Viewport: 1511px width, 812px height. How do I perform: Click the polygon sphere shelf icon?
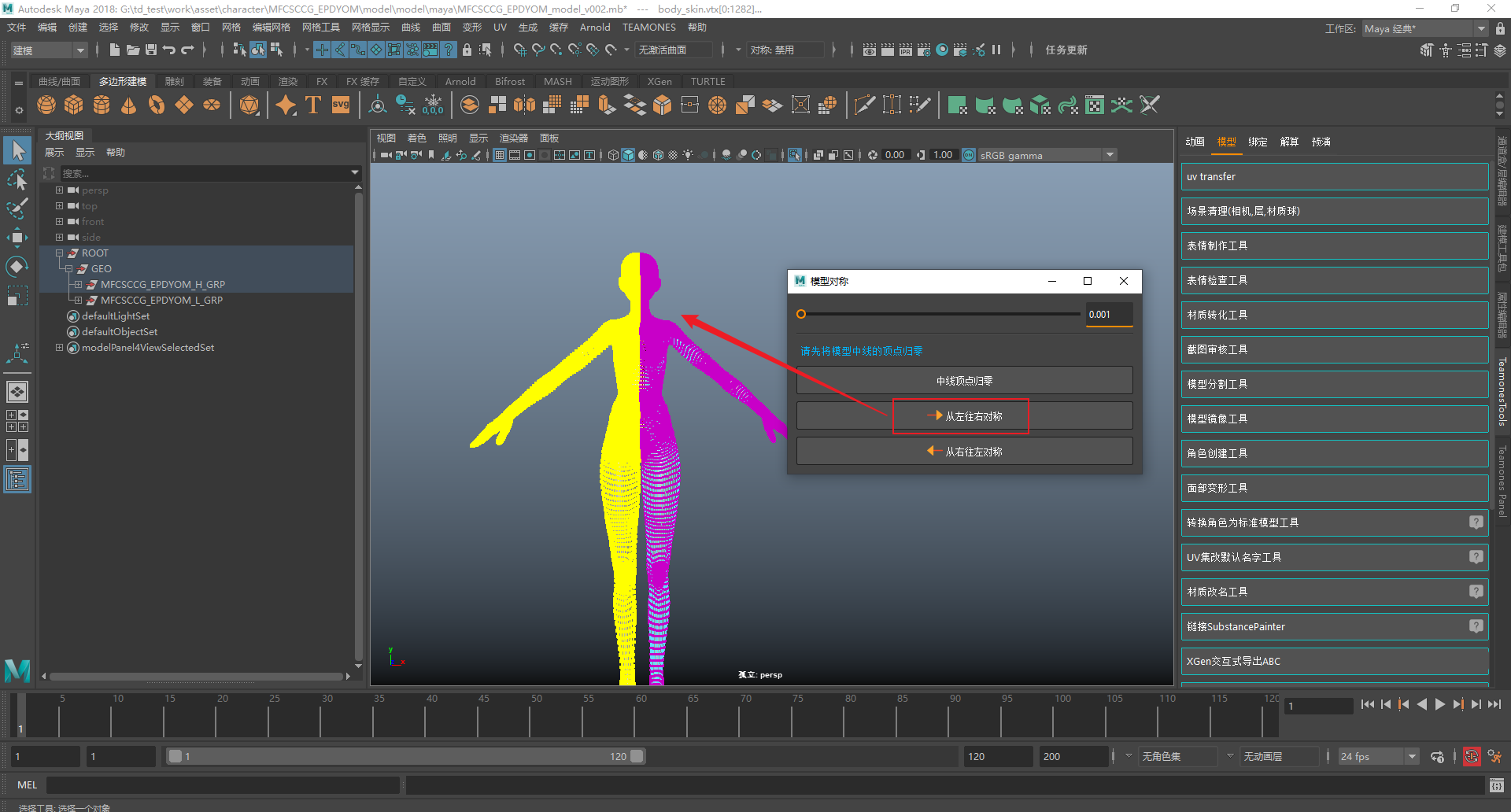point(46,105)
